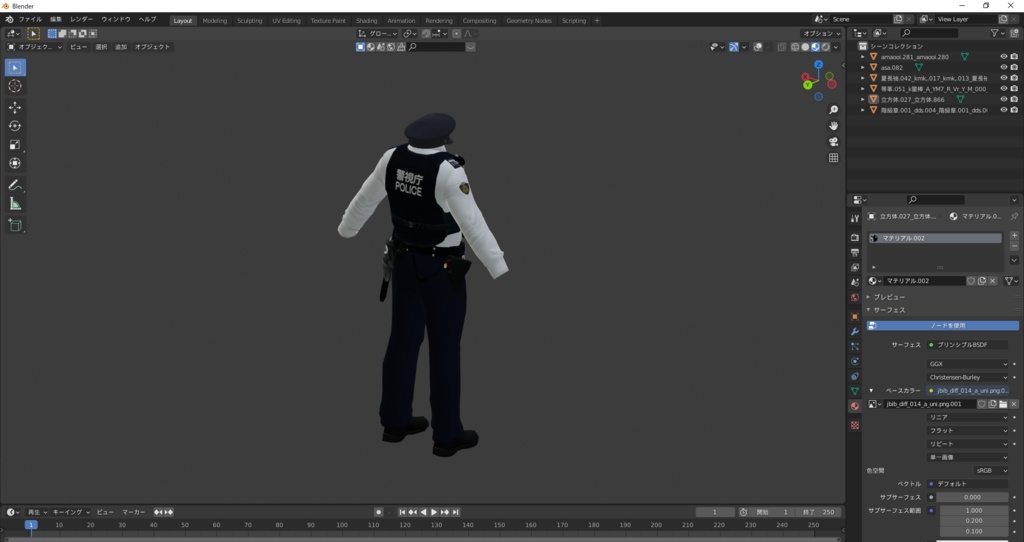Select the Rotate tool
The image size is (1024, 542).
click(15, 126)
